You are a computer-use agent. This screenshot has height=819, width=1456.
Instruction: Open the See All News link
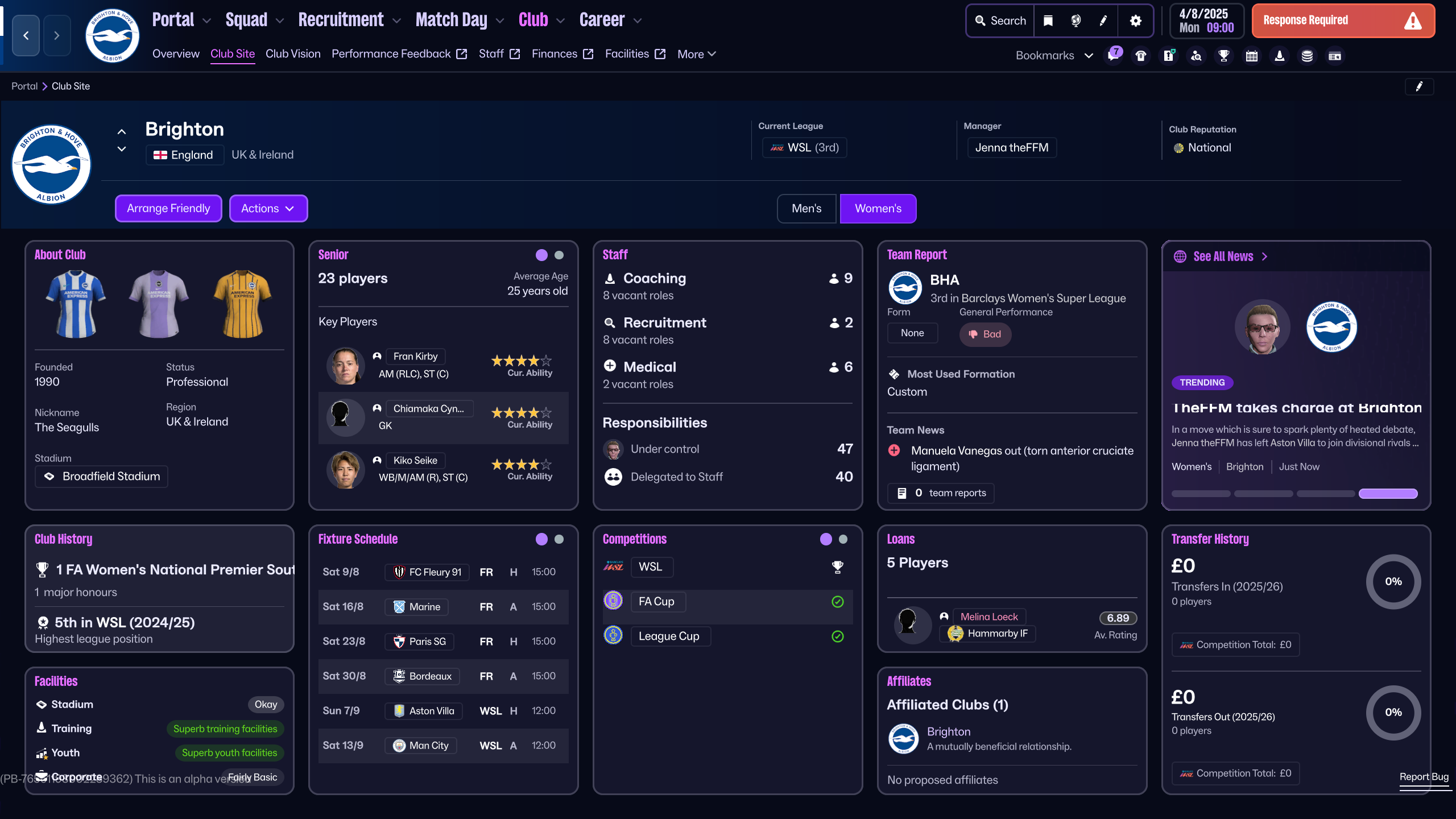pos(1223,257)
